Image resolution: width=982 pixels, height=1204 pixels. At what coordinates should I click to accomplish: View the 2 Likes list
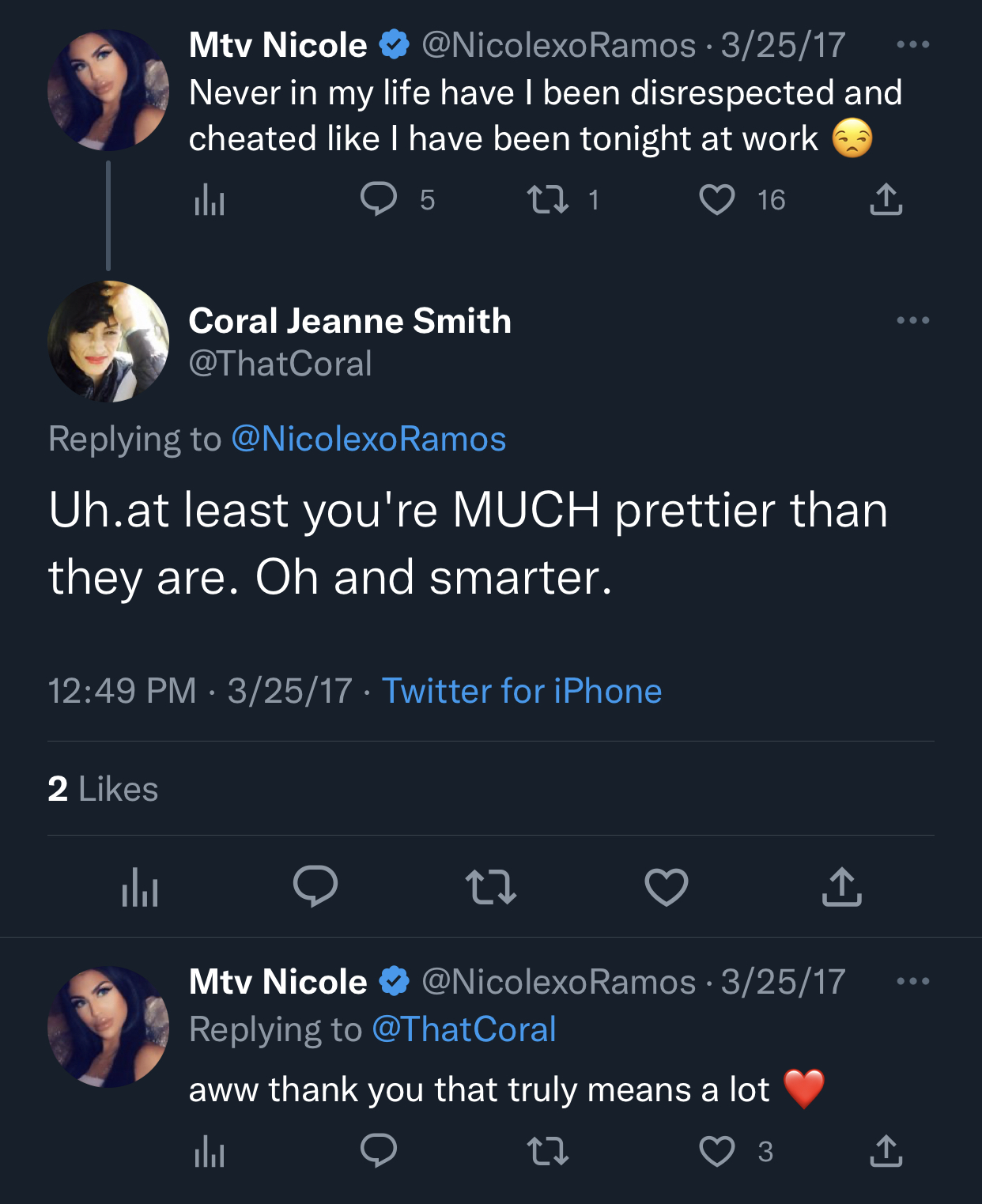pyautogui.click(x=103, y=789)
